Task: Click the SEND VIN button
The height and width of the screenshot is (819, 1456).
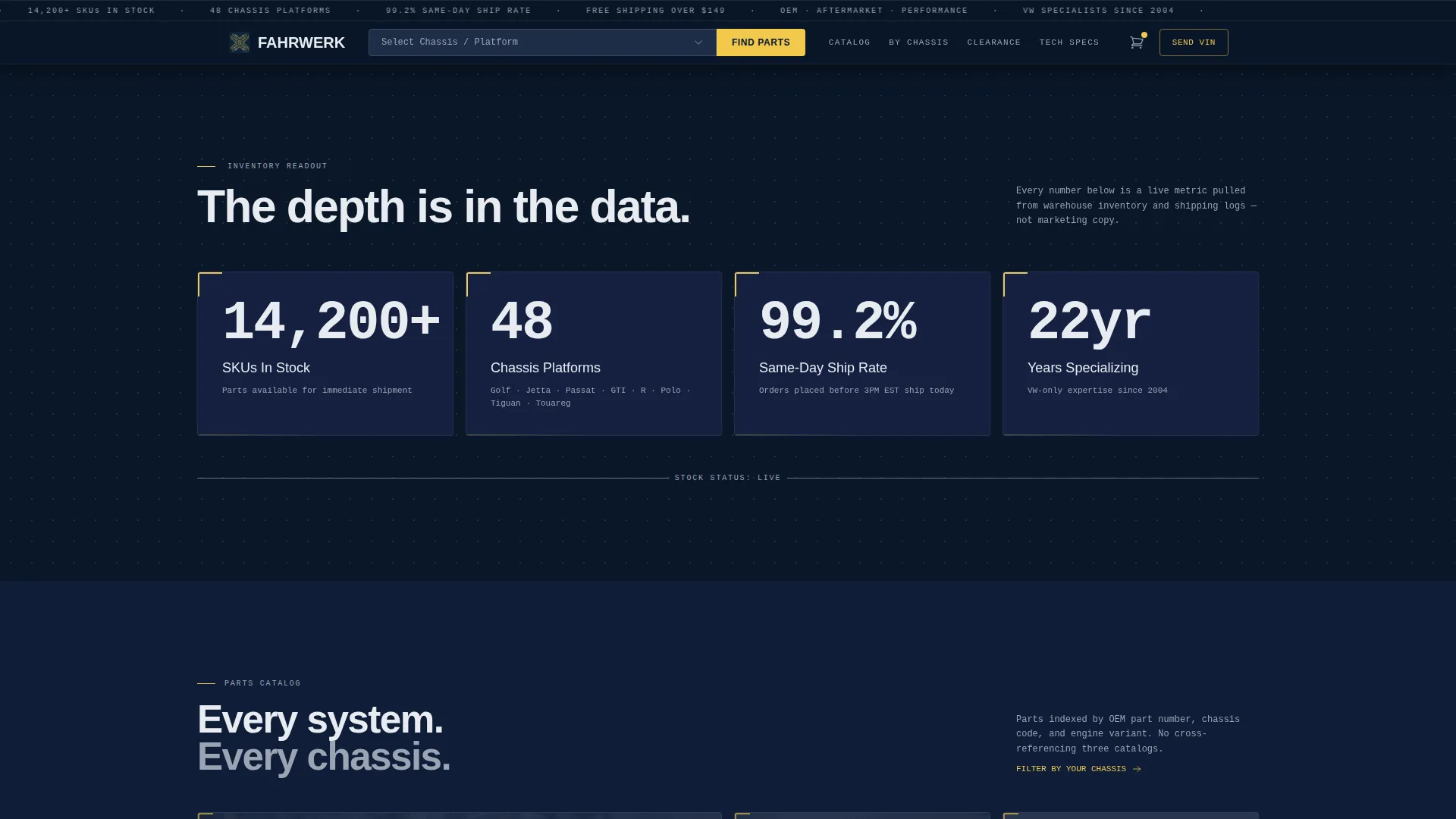Action: pos(1194,42)
